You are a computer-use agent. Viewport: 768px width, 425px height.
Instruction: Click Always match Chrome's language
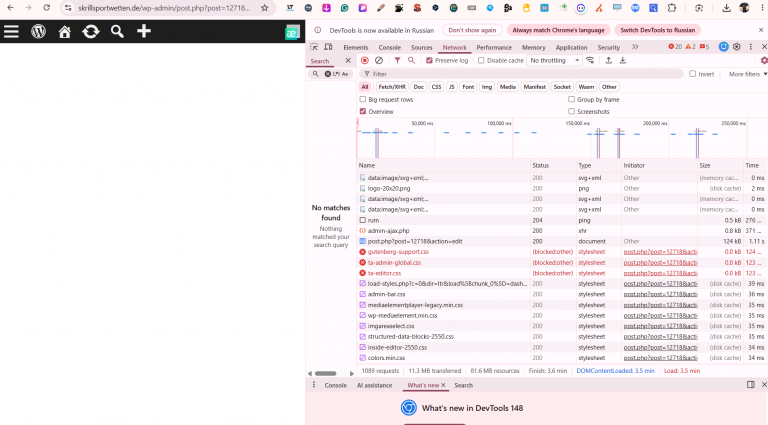pyautogui.click(x=558, y=30)
